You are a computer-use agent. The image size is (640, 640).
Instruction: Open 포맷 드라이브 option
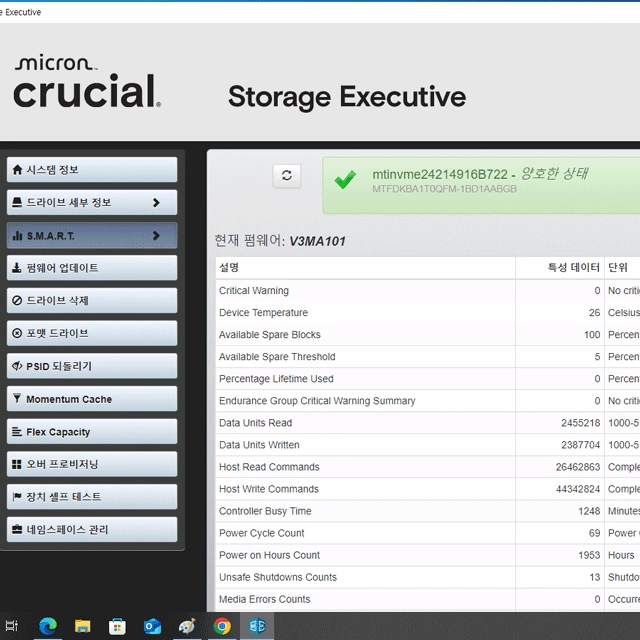[x=92, y=333]
